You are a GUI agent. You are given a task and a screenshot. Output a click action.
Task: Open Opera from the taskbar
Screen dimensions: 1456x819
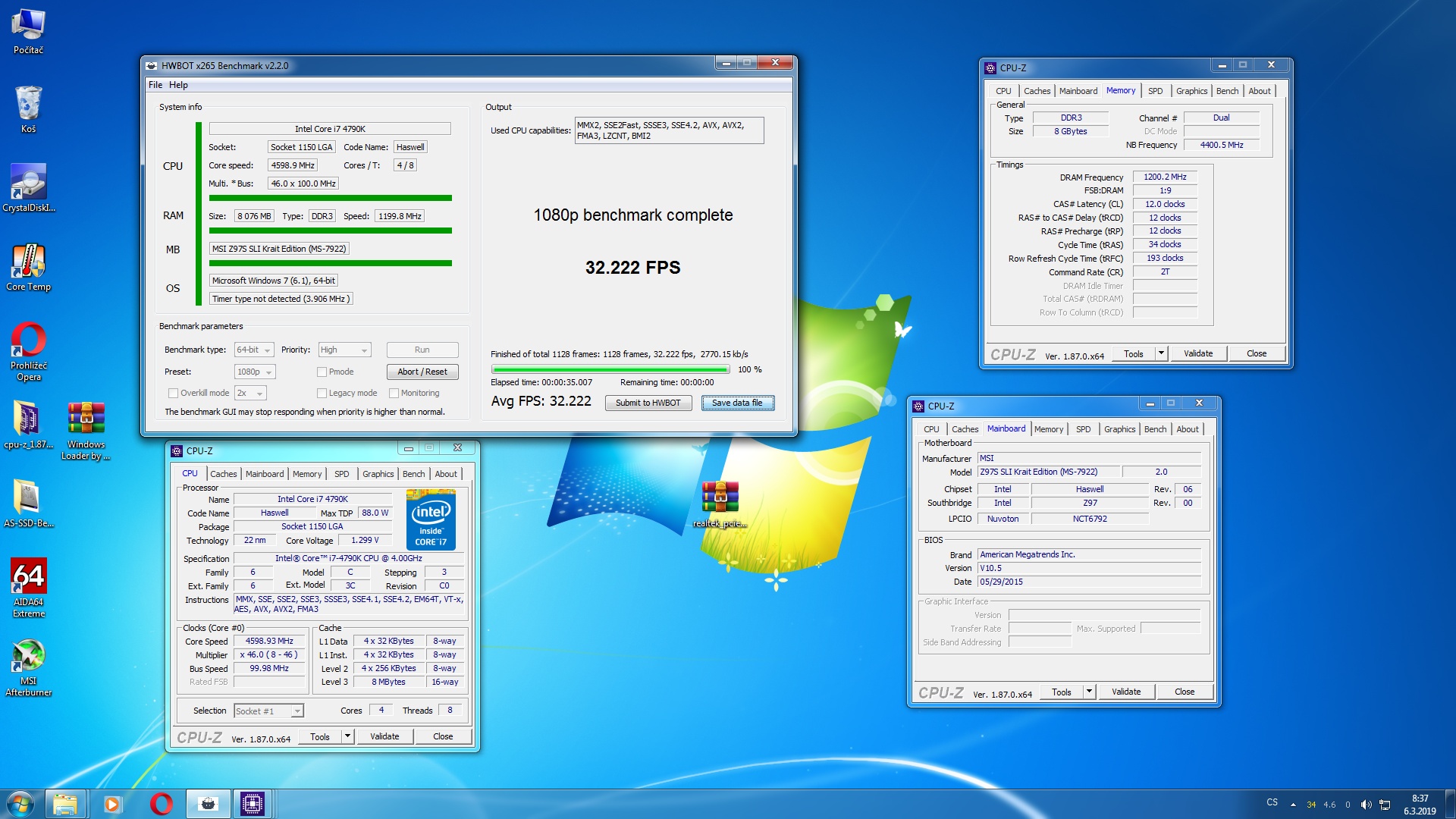161,804
